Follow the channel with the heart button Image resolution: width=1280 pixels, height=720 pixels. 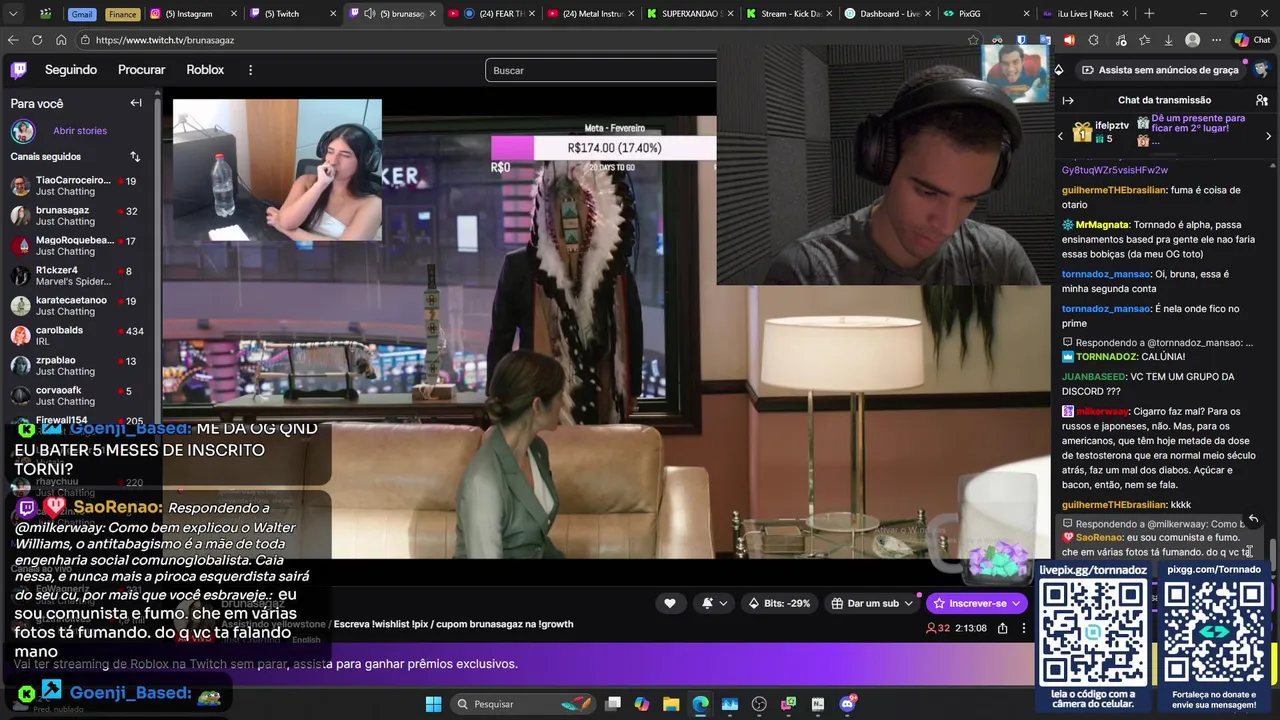pos(670,603)
